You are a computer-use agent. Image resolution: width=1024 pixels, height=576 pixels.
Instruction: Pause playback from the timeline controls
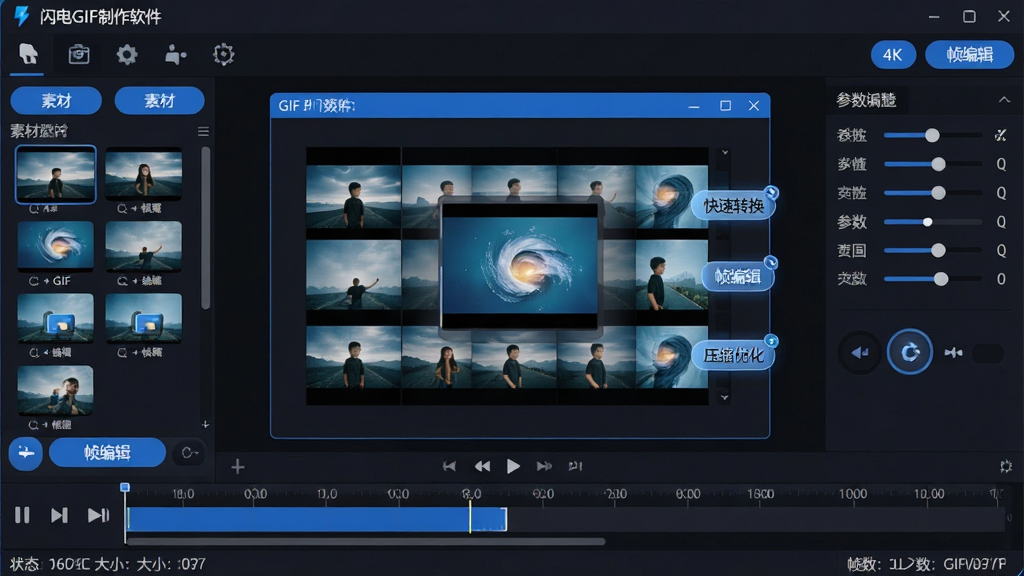click(22, 515)
